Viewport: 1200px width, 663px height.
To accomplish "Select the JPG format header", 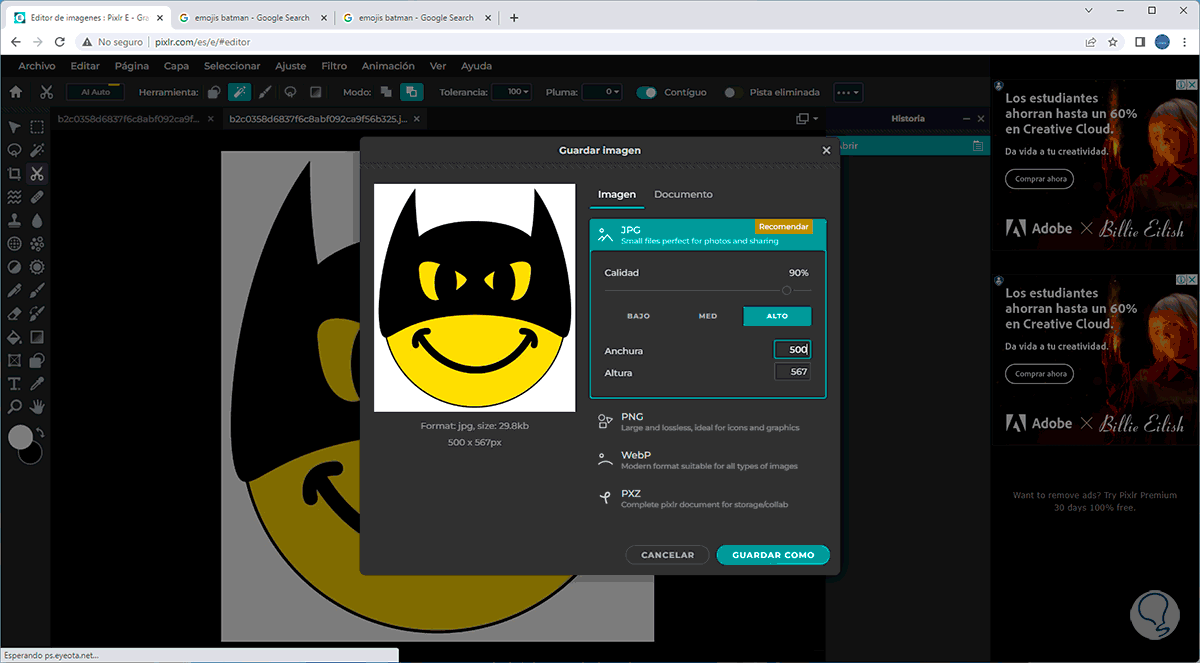I will point(708,234).
